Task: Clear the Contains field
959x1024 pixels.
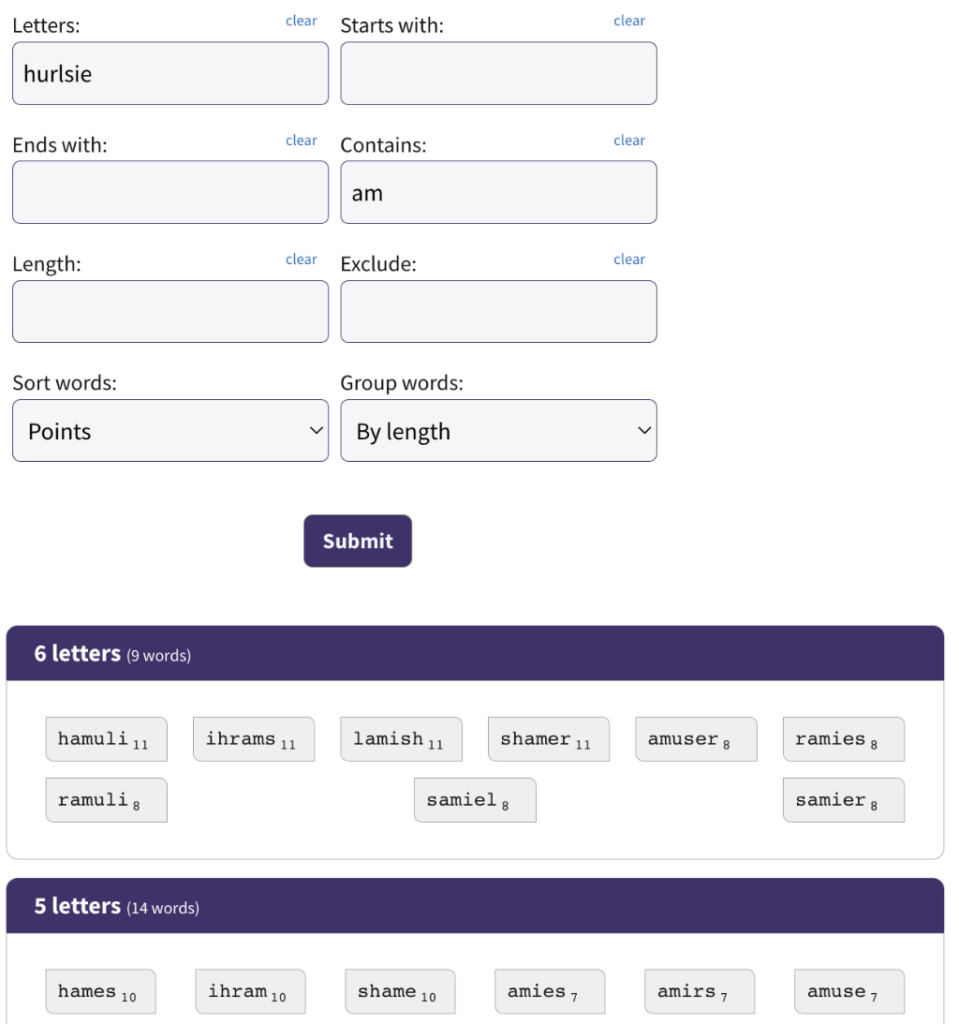Action: point(628,140)
